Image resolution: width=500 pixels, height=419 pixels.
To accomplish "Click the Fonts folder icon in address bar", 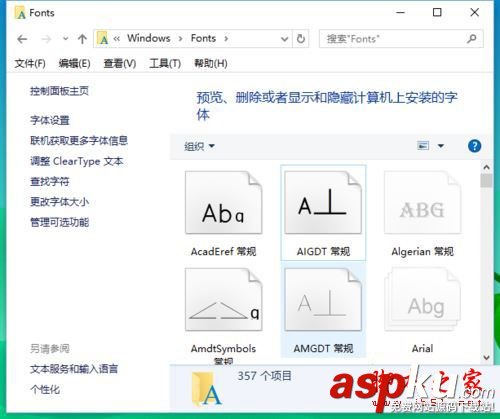I will point(103,38).
